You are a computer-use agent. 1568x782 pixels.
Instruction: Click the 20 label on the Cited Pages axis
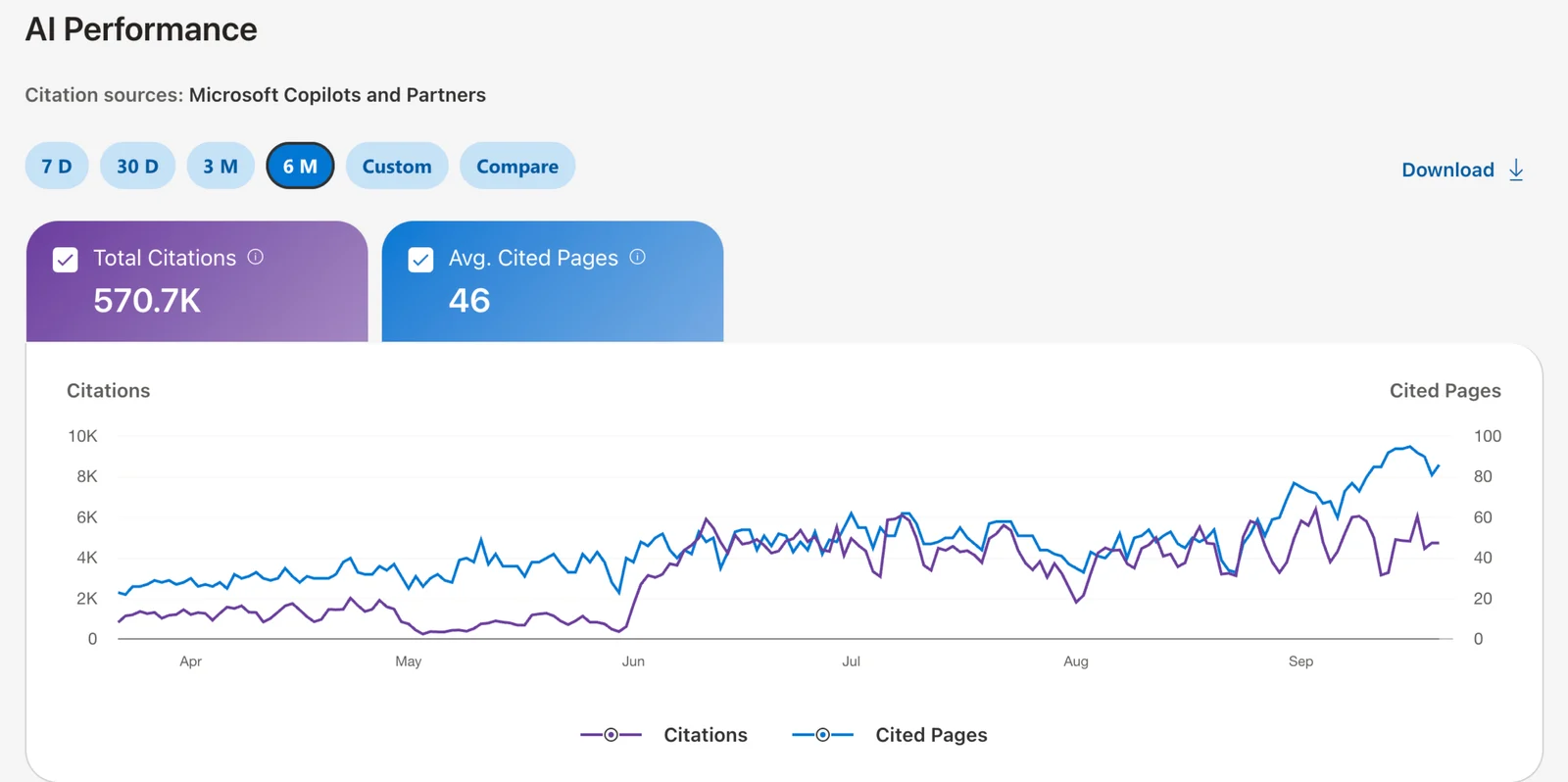(x=1483, y=599)
